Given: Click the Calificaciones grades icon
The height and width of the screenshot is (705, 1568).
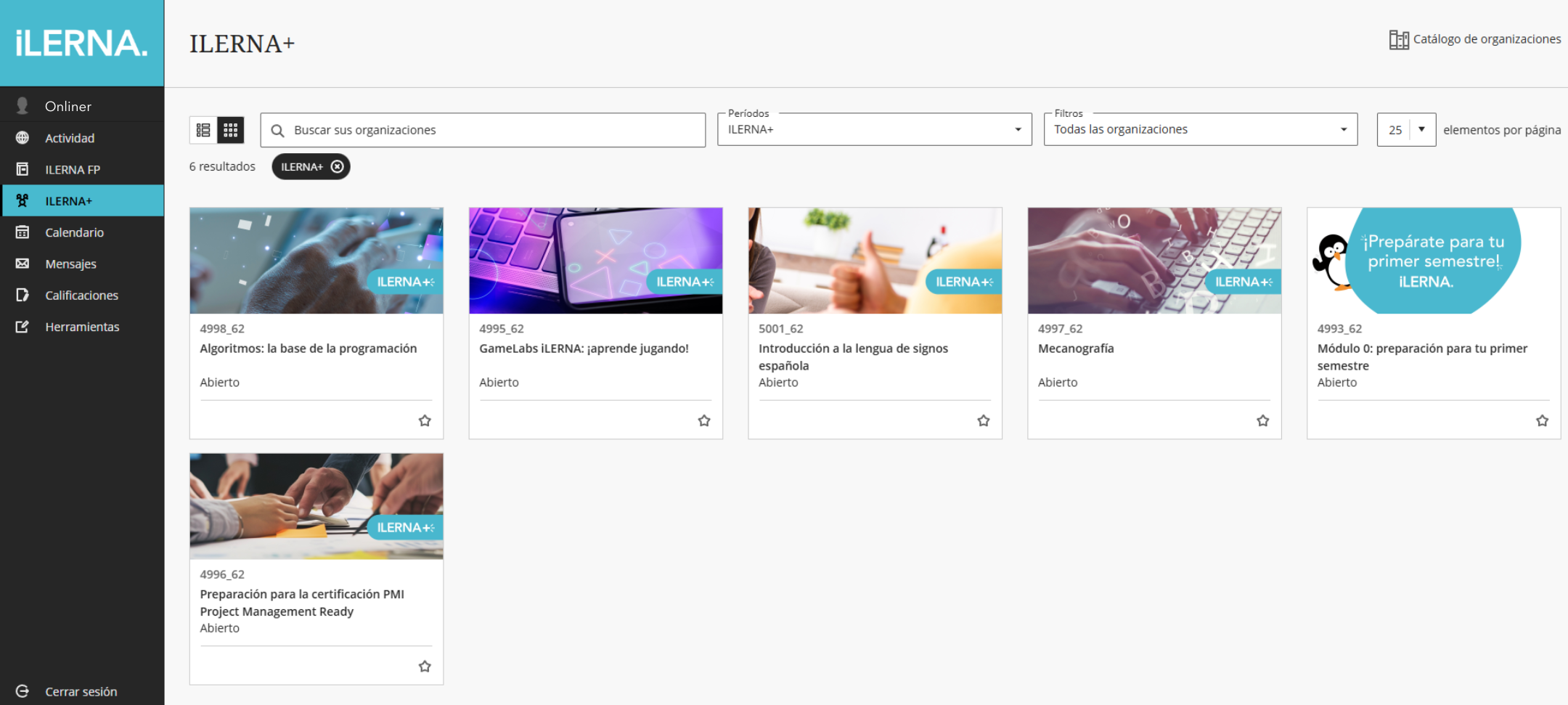Looking at the screenshot, I should [23, 295].
